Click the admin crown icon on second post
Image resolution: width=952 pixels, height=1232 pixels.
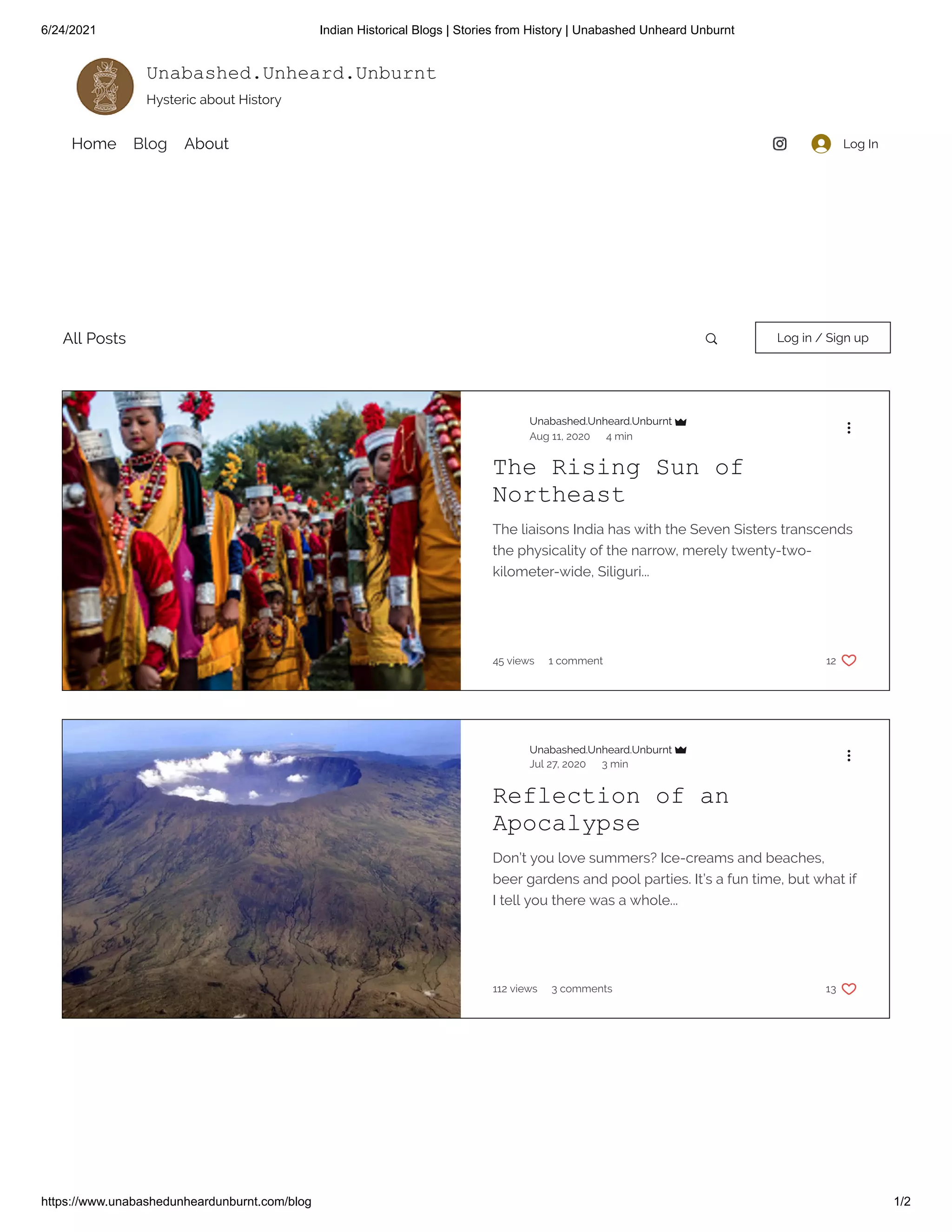(x=681, y=750)
